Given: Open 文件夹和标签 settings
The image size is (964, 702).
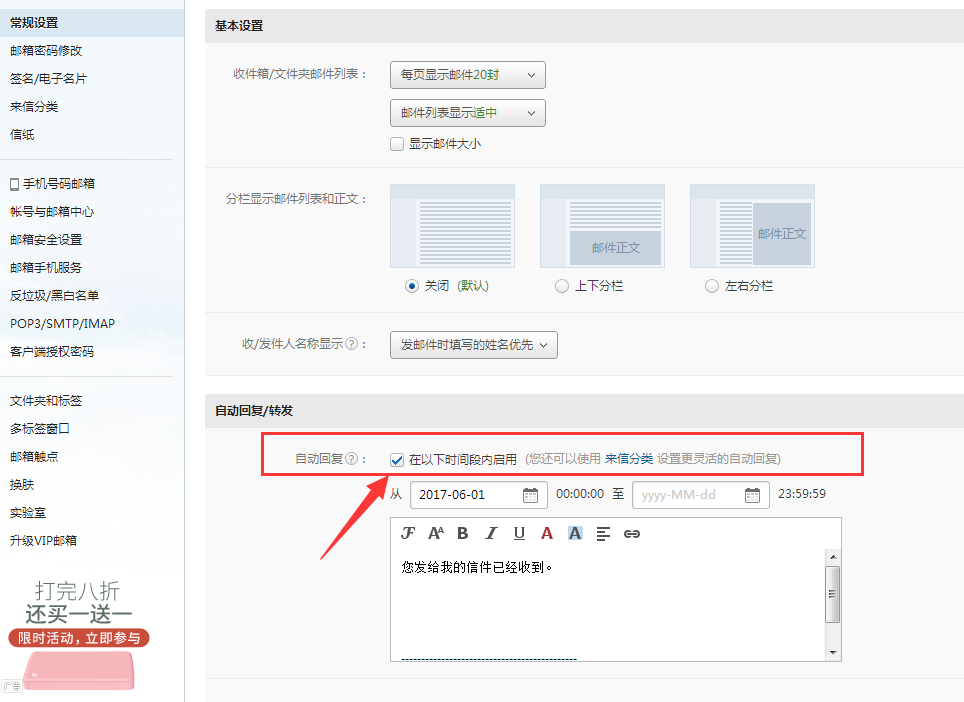Looking at the screenshot, I should (46, 401).
